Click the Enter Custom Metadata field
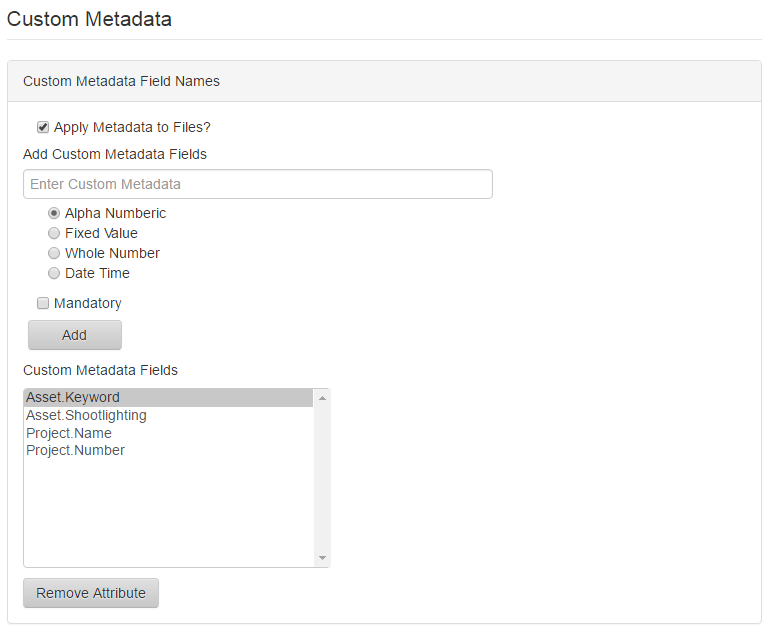The height and width of the screenshot is (632, 769). coord(258,184)
